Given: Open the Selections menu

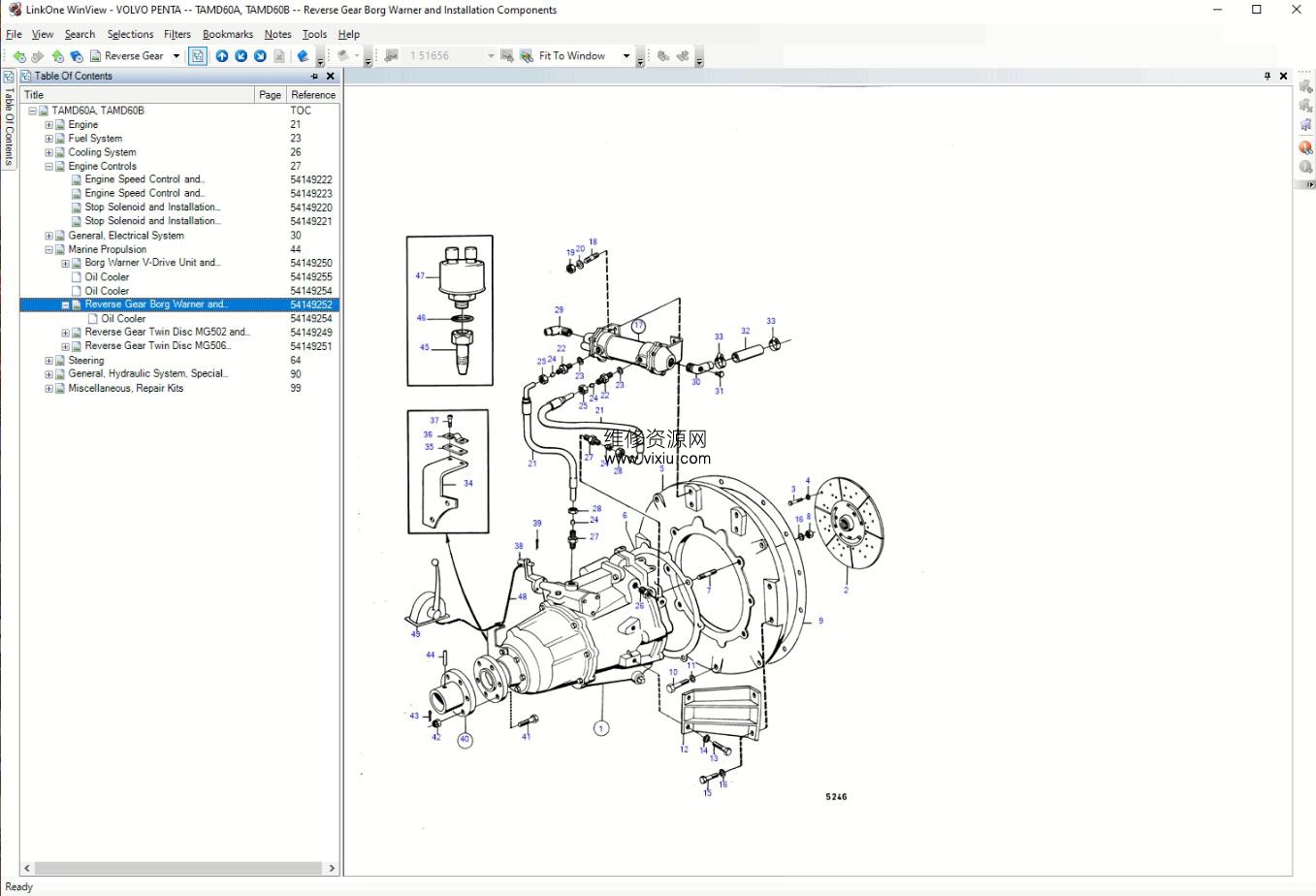Looking at the screenshot, I should 130,34.
